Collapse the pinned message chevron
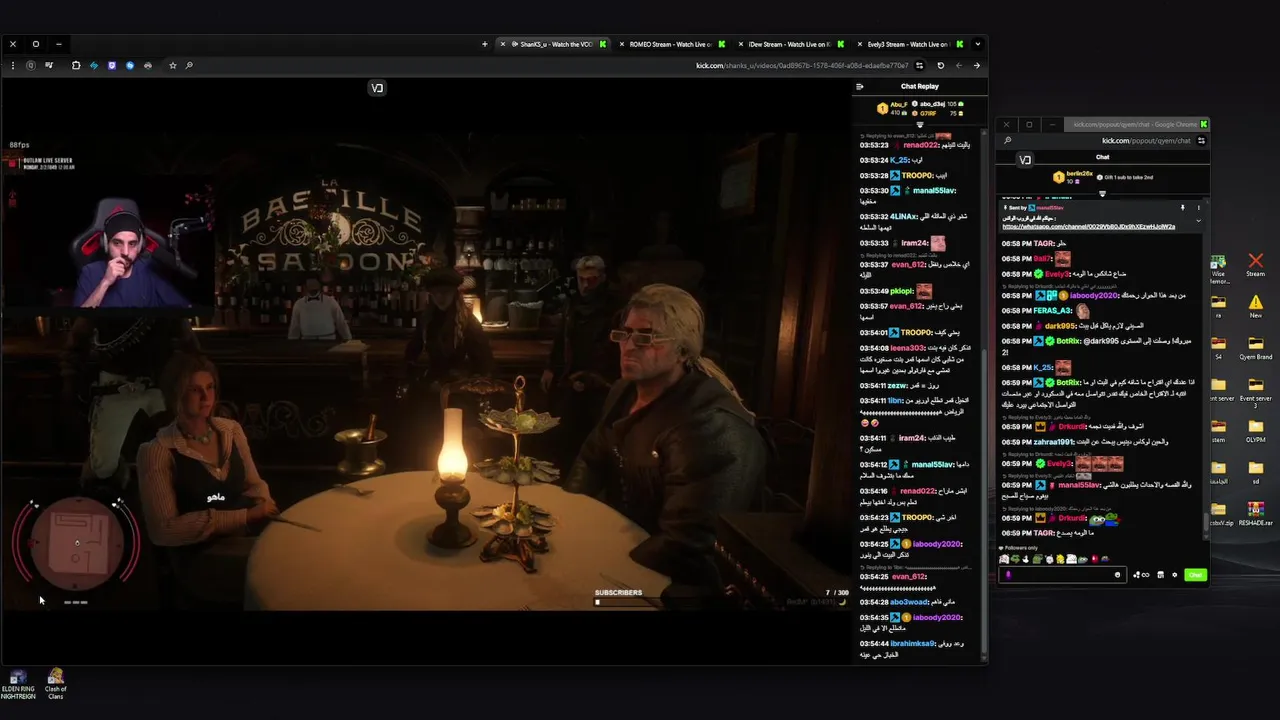 tap(1198, 220)
